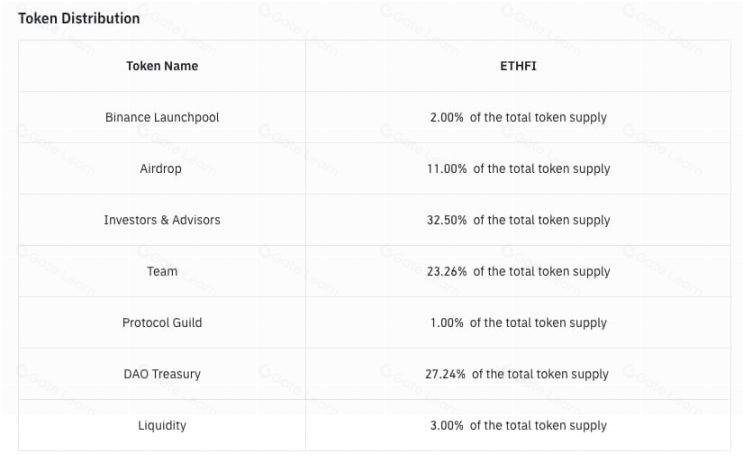Click the 11.00% Airdrop percentage

[x=447, y=169]
